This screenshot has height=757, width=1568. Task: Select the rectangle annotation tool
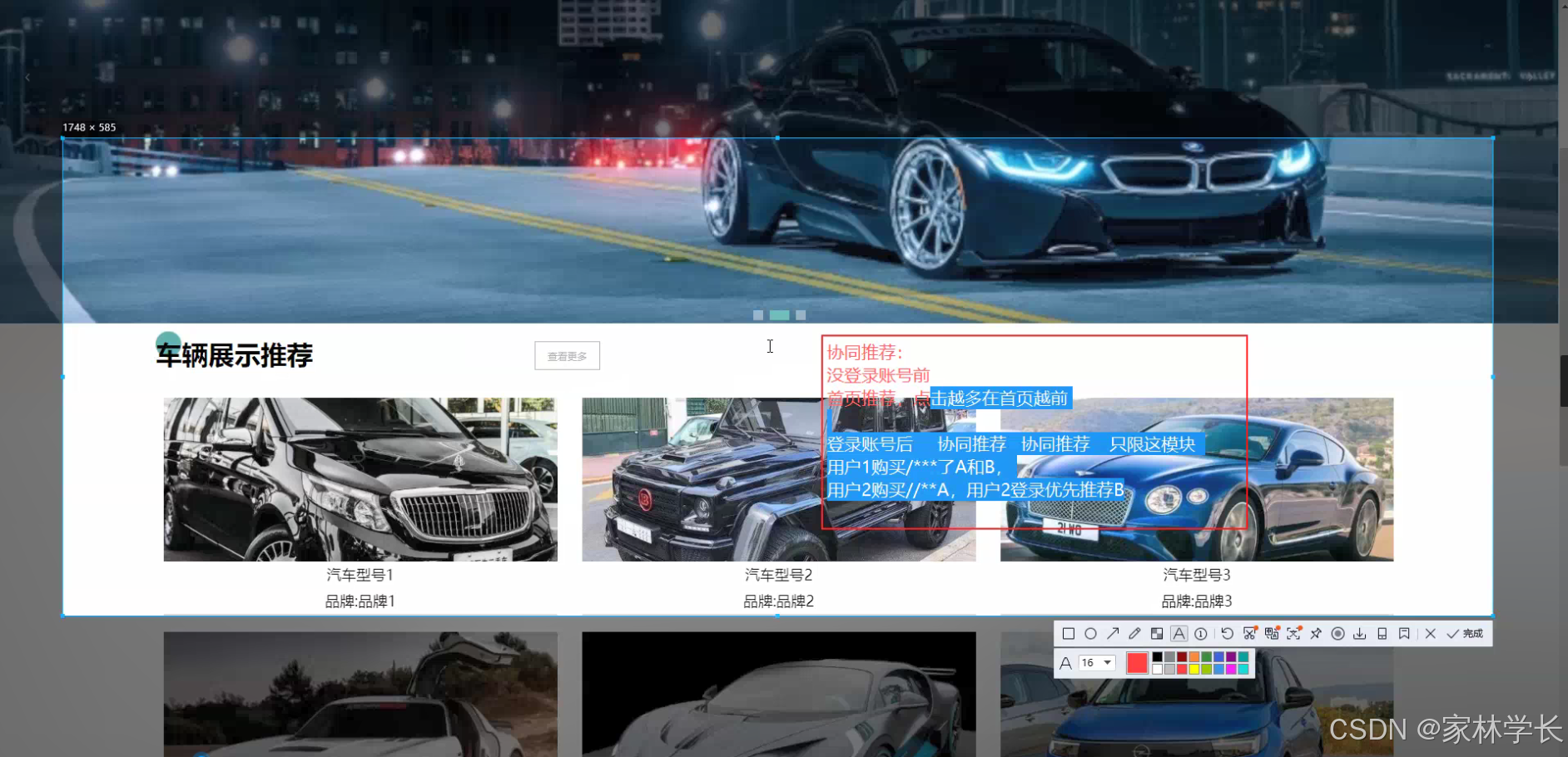tap(1069, 634)
